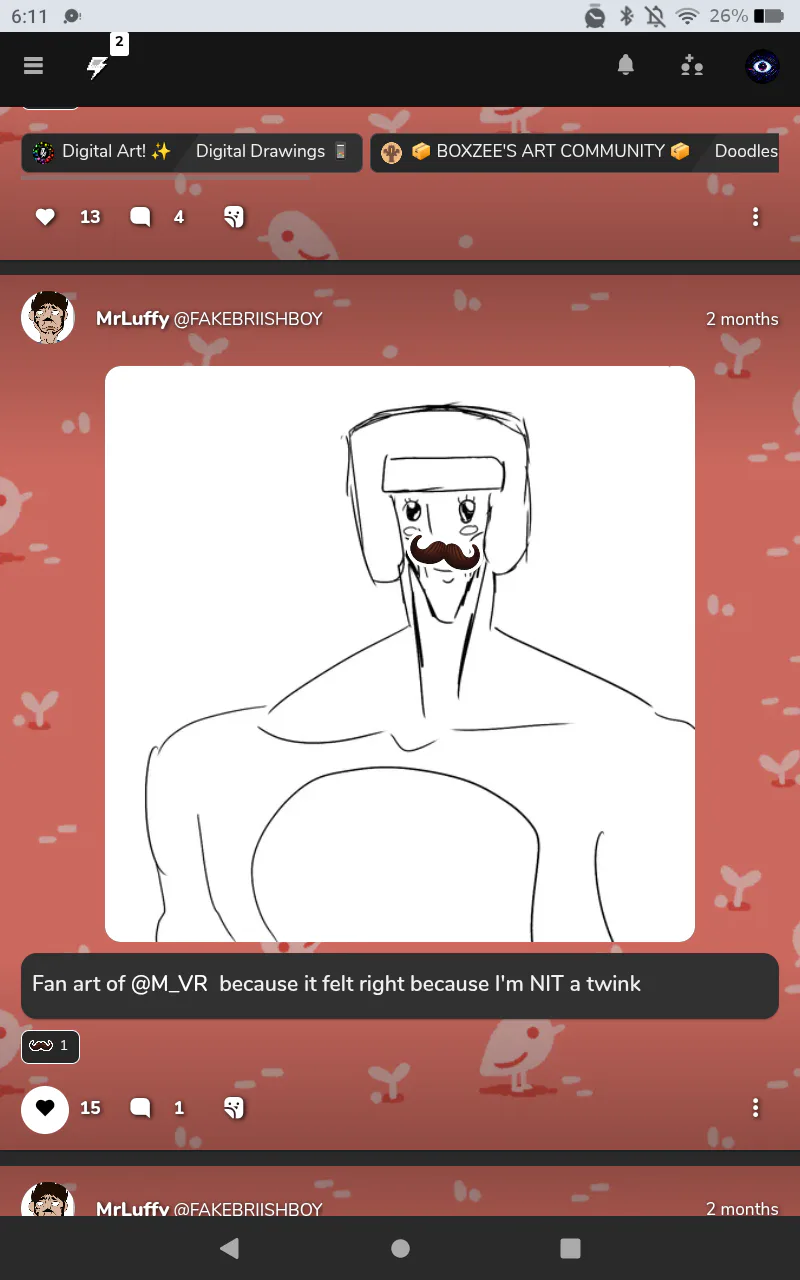Screen dimensions: 800x1280
Task: Like the post with 13 likes
Action: coord(45,217)
